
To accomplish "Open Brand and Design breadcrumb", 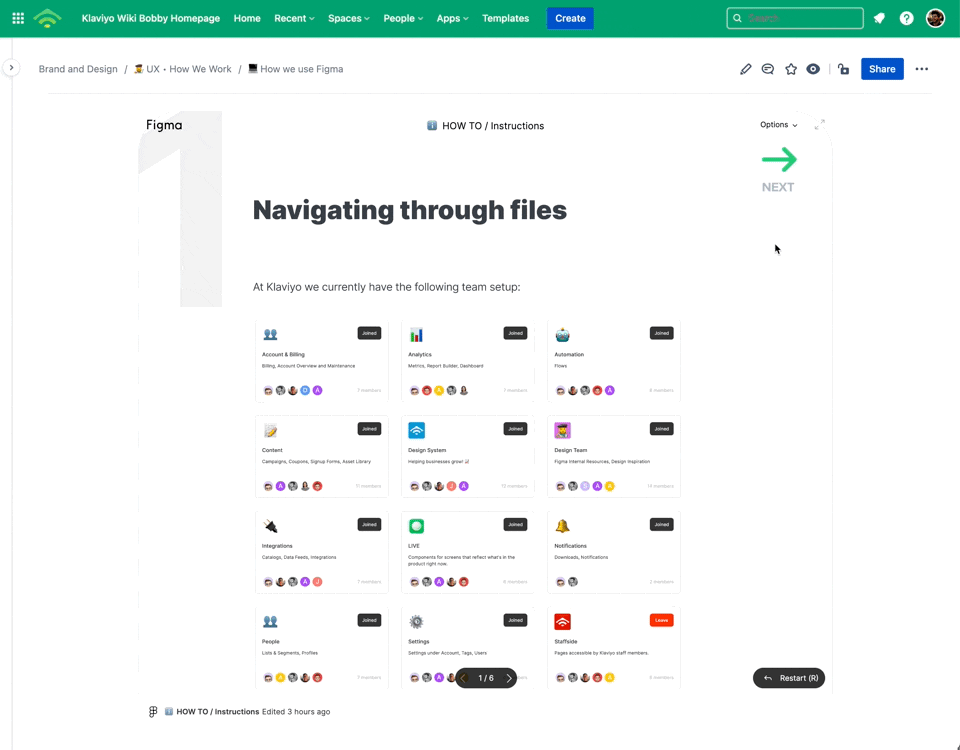I will tap(78, 69).
